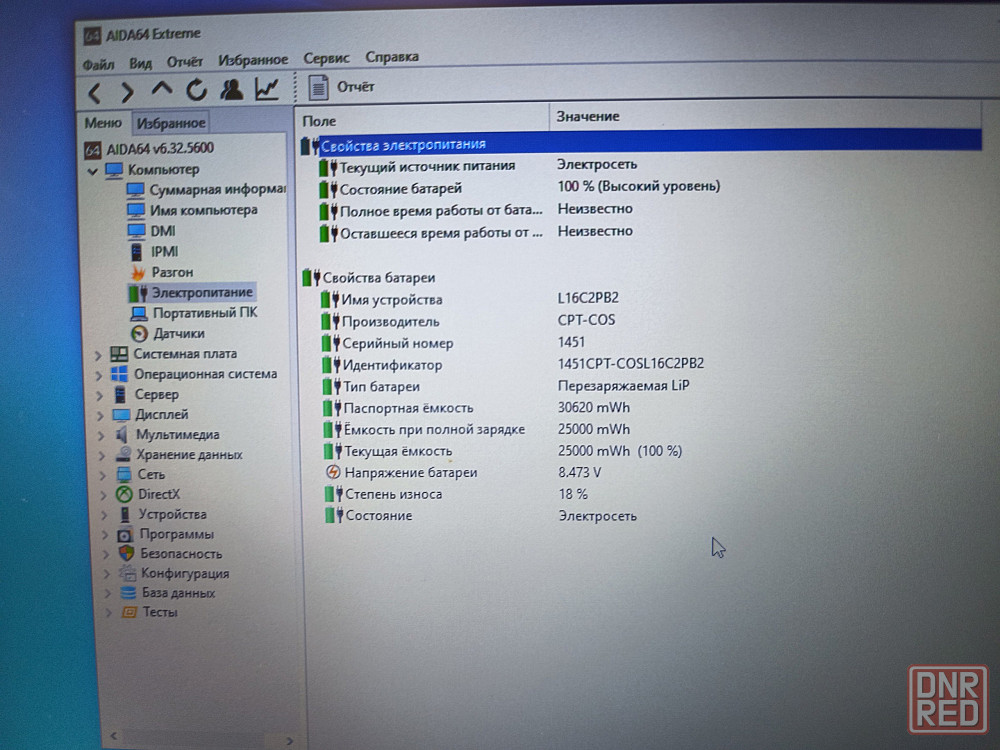1000x750 pixels.
Task: Open the Файл menu
Action: click(x=98, y=64)
